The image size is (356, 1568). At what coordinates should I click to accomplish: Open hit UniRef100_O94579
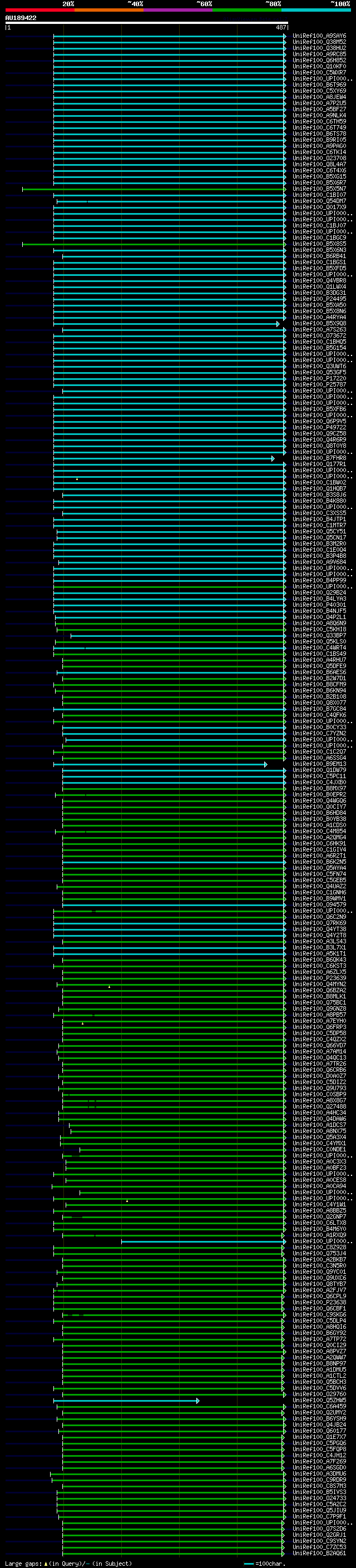(x=319, y=904)
